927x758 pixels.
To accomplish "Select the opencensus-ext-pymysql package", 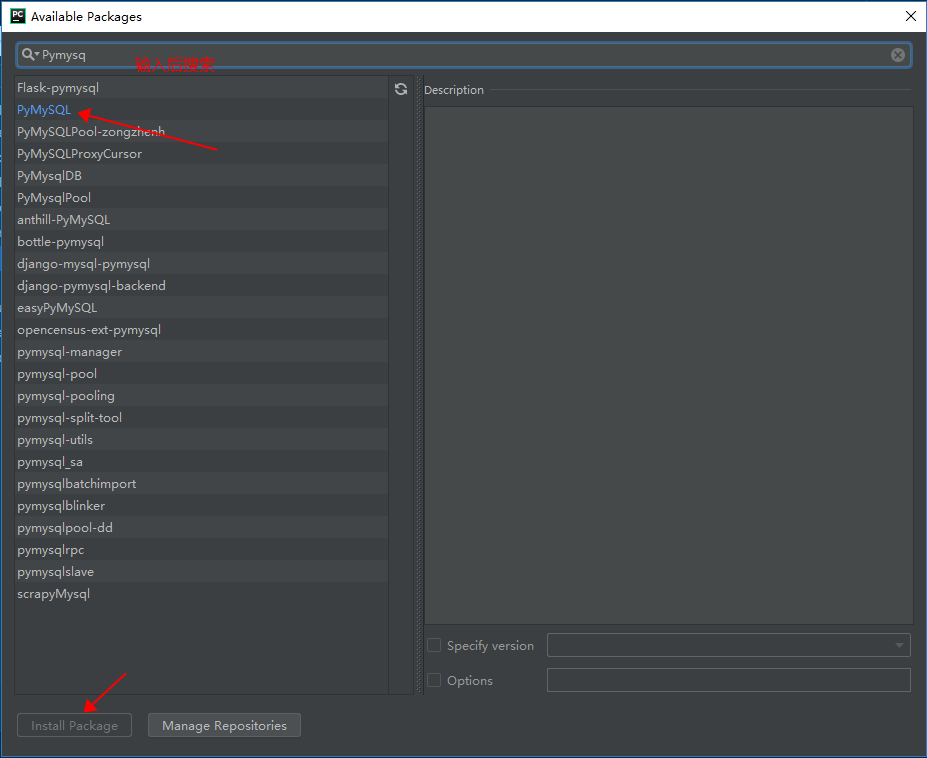I will click(x=202, y=330).
